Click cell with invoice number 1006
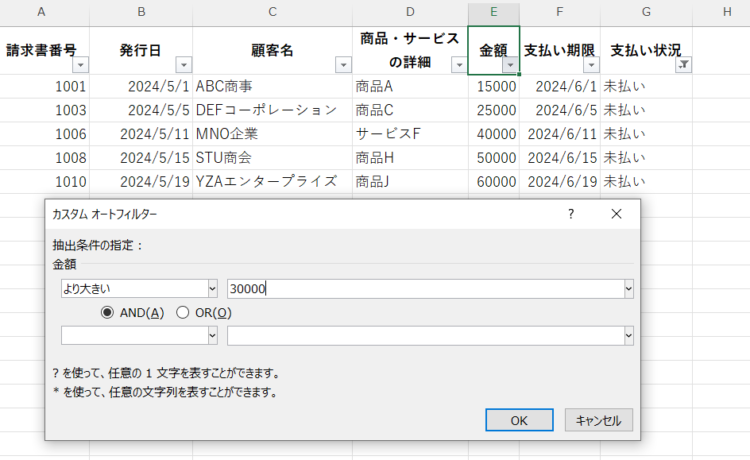Image resolution: width=750 pixels, height=460 pixels. pos(44,134)
